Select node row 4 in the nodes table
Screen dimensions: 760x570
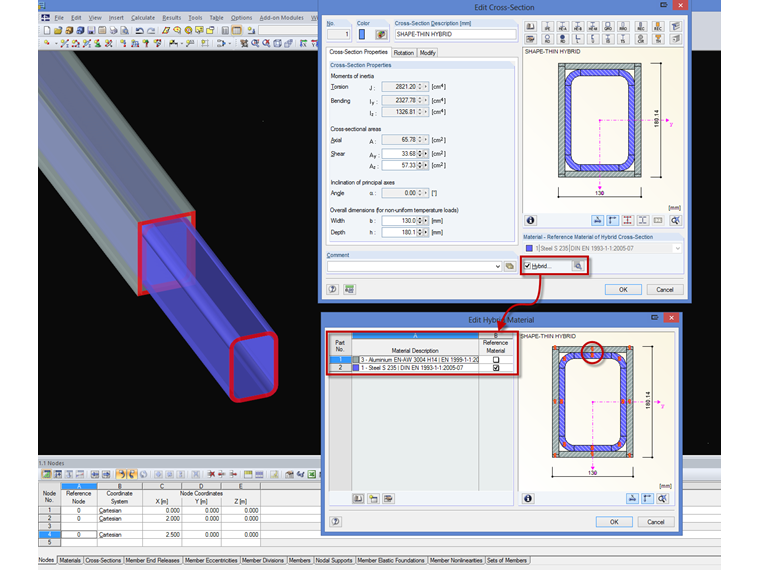click(x=49, y=535)
